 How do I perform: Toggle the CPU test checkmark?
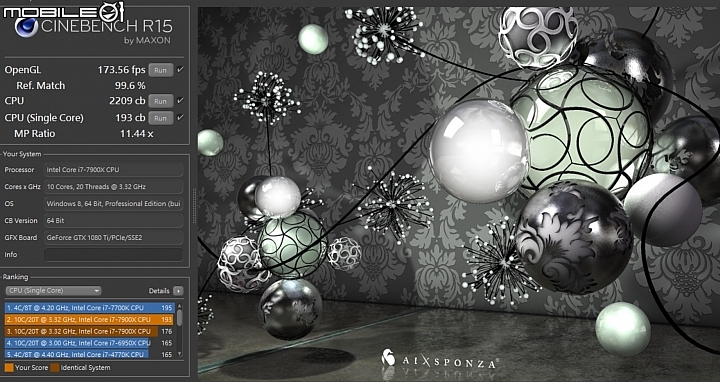180,101
